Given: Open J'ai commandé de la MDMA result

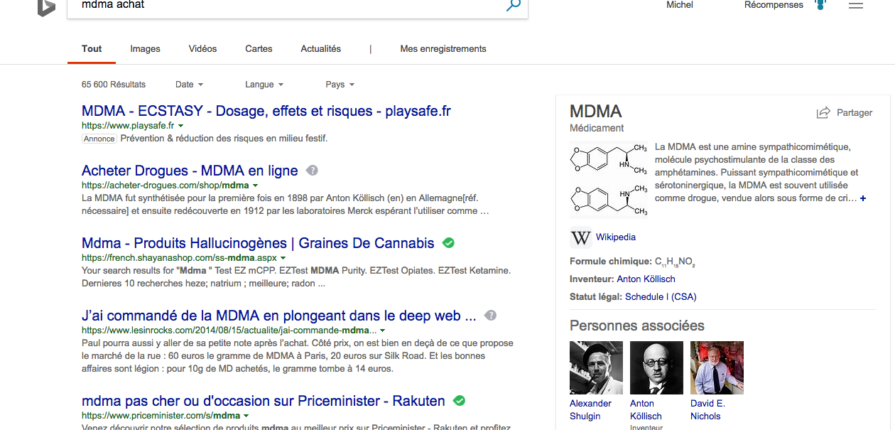Looking at the screenshot, I should [279, 315].
